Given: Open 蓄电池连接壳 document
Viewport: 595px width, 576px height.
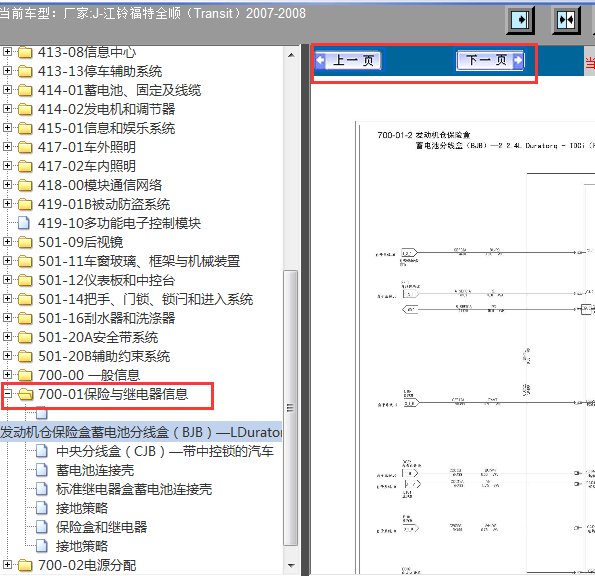Looking at the screenshot, I should pyautogui.click(x=95, y=470).
